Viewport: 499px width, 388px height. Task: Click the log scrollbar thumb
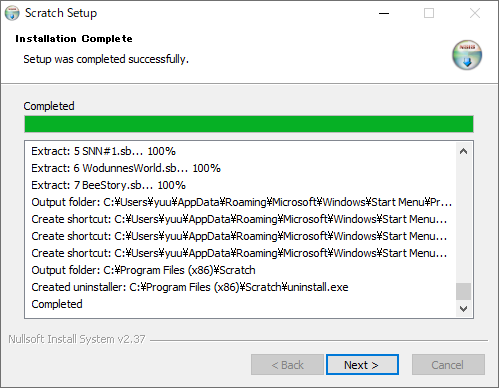463,292
